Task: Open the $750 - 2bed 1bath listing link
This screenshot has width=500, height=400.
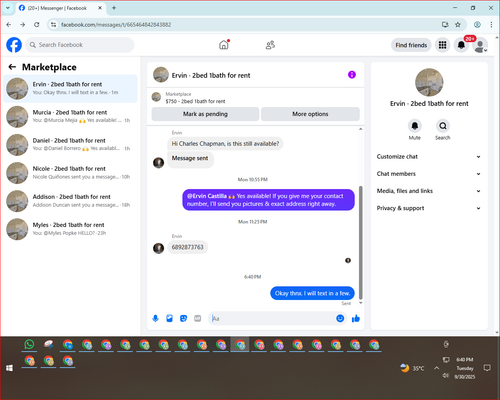Action: click(195, 101)
